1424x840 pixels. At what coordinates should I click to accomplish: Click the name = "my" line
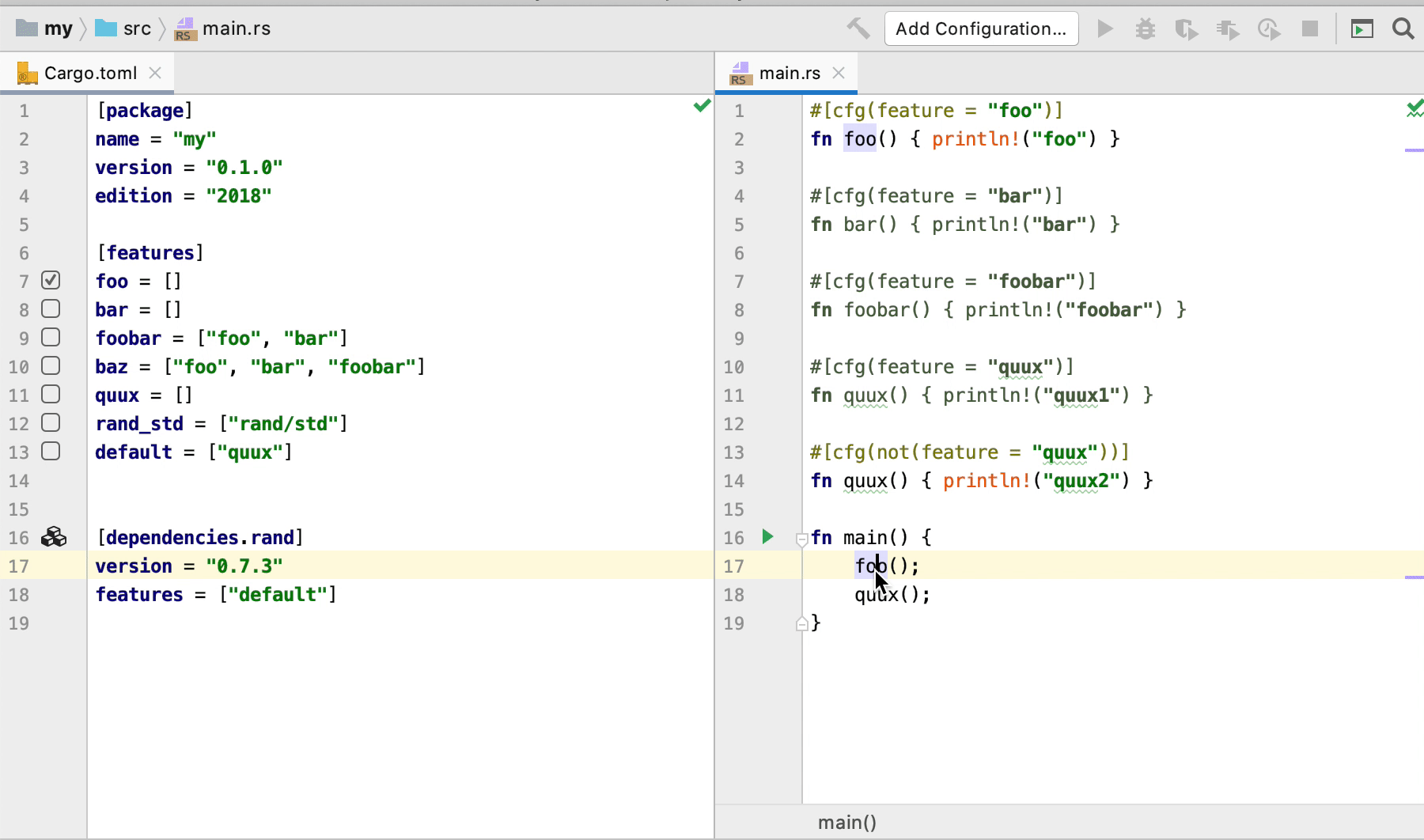156,139
